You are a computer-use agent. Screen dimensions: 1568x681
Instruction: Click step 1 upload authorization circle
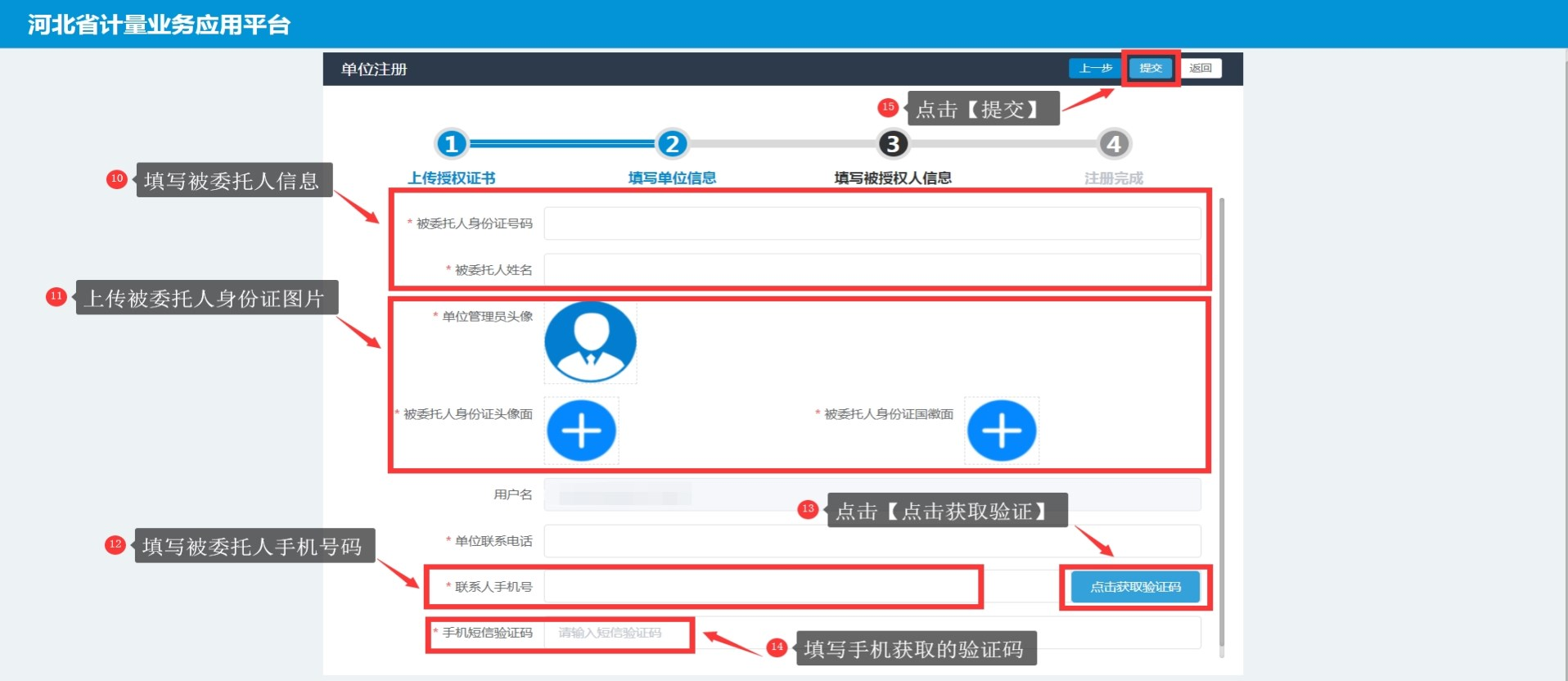point(451,144)
